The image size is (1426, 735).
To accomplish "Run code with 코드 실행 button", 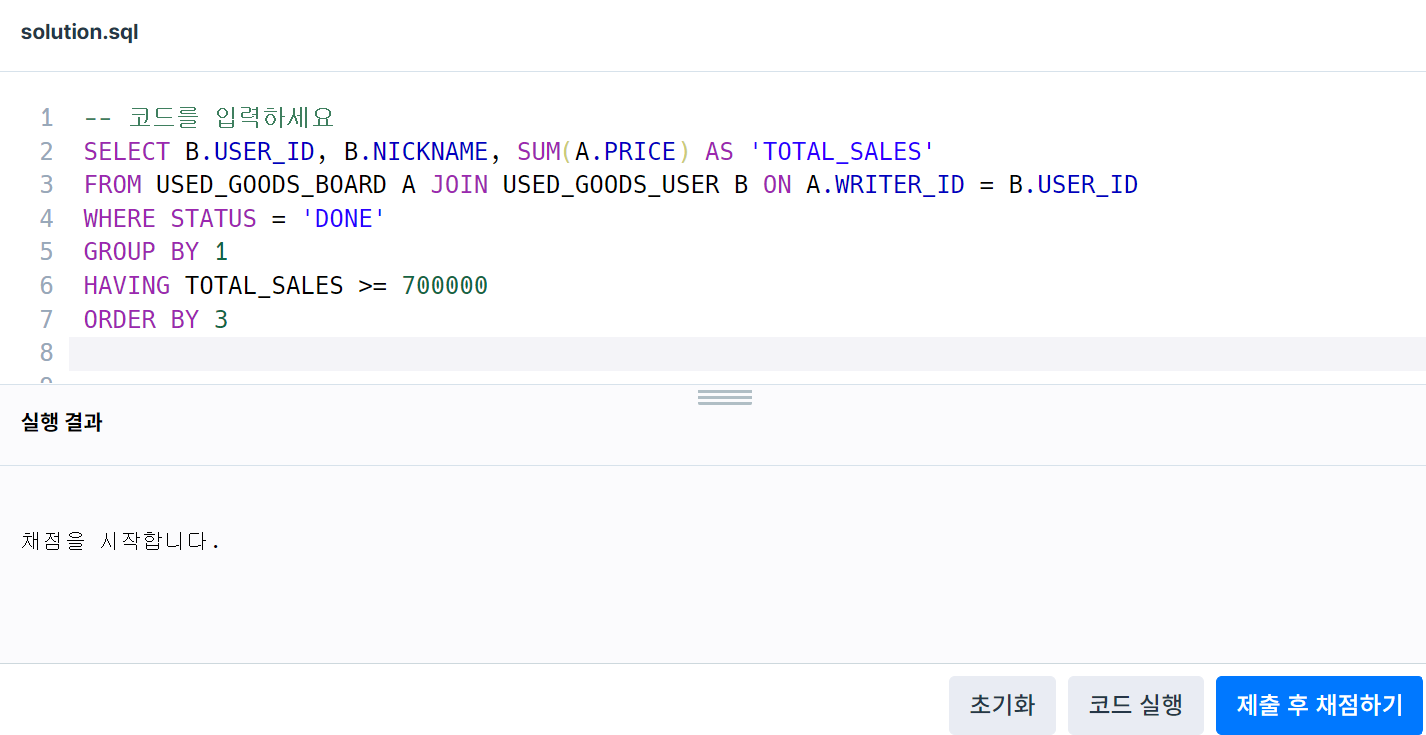I will [1136, 705].
